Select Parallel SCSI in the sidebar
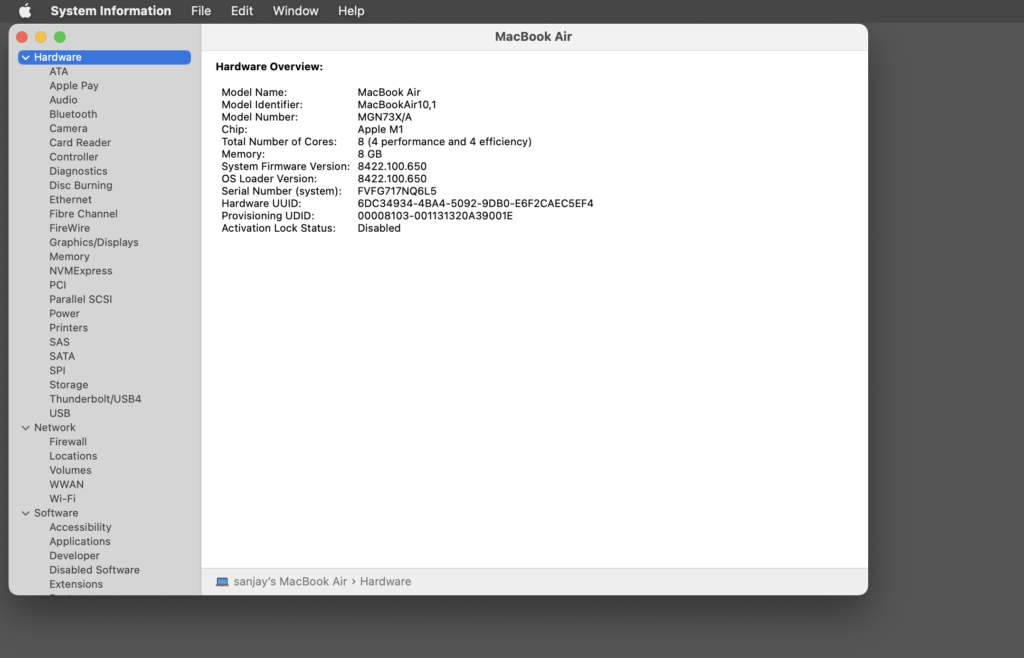The height and width of the screenshot is (658, 1024). (x=81, y=300)
